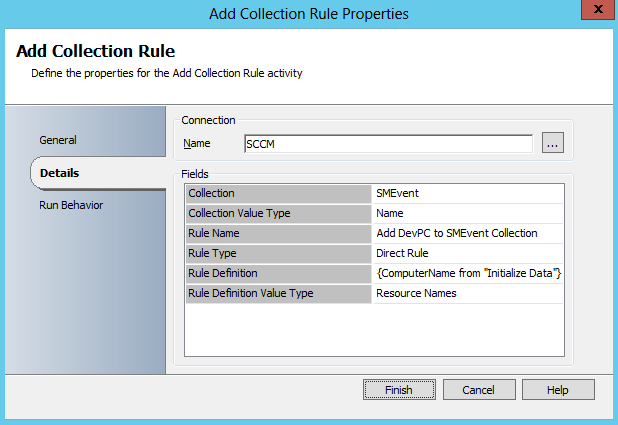This screenshot has height=425, width=618.
Task: Click the Add Collection Rule Properties title bar
Action: coord(309,13)
